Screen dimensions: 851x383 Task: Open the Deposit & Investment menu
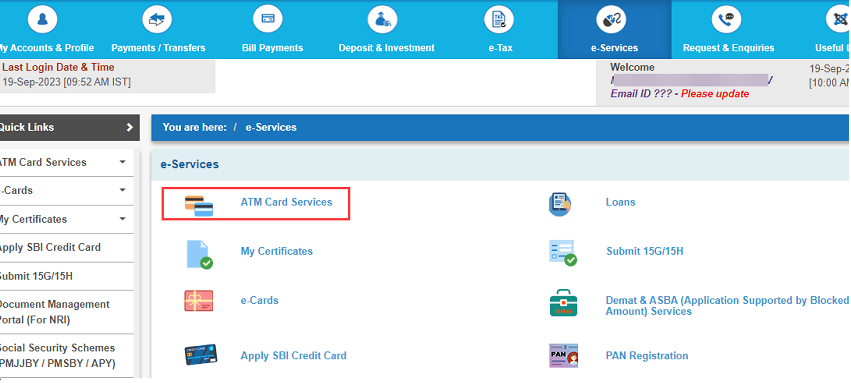click(386, 48)
